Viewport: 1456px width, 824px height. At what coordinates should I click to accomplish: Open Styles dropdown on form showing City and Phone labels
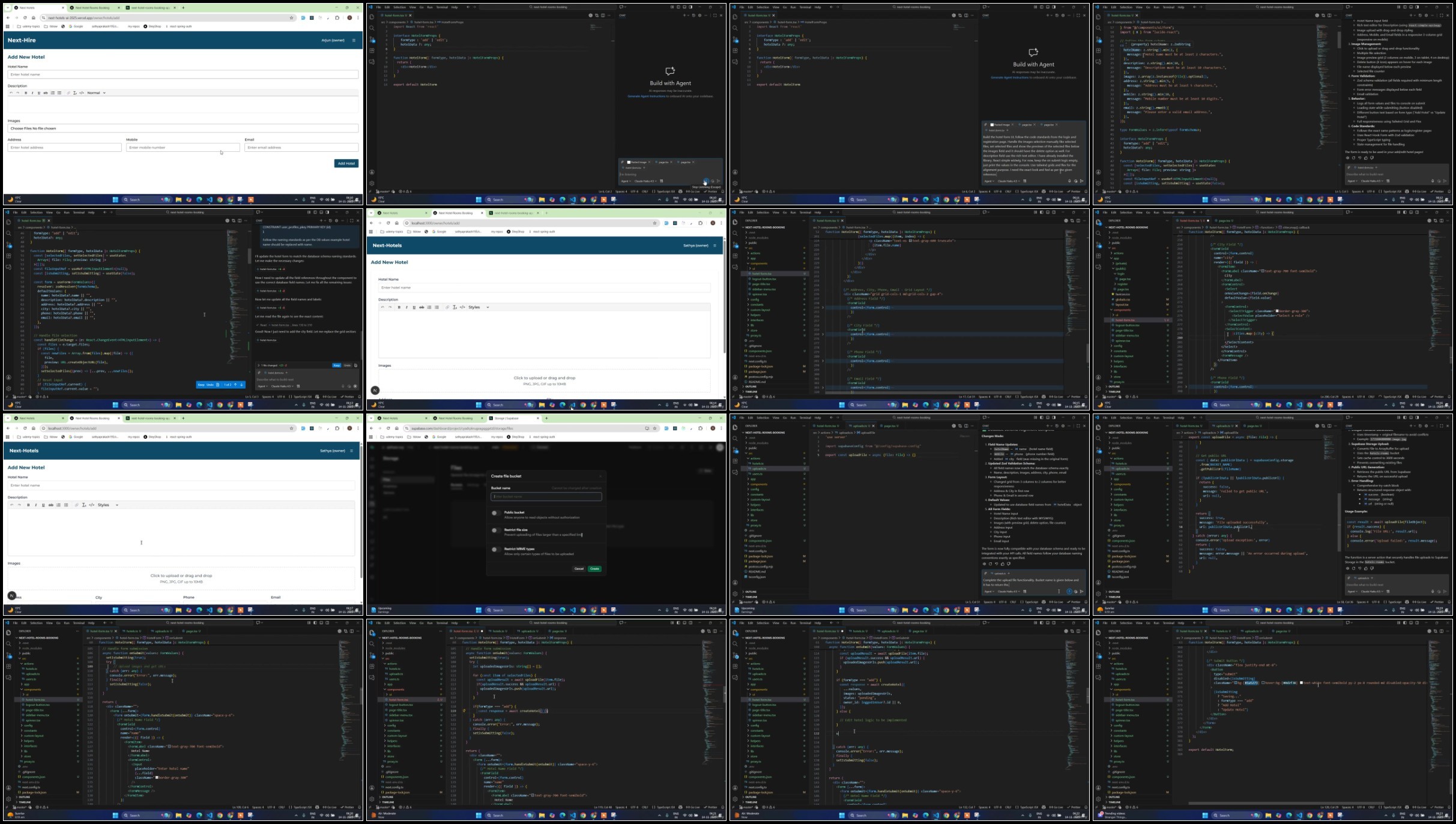[109, 505]
